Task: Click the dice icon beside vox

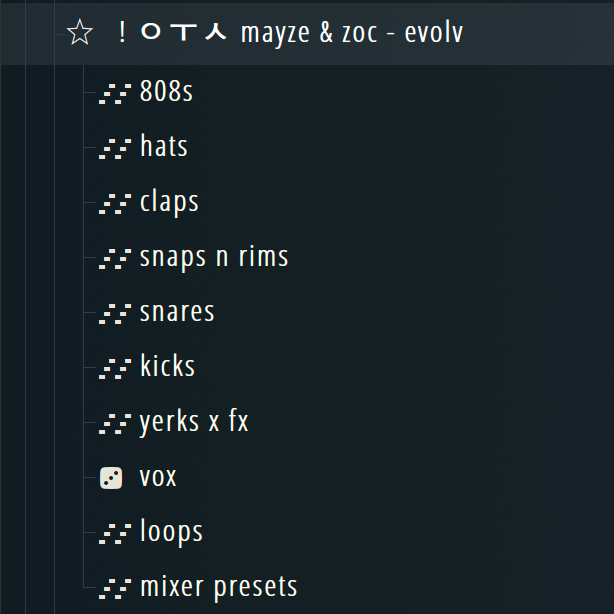Action: (111, 478)
